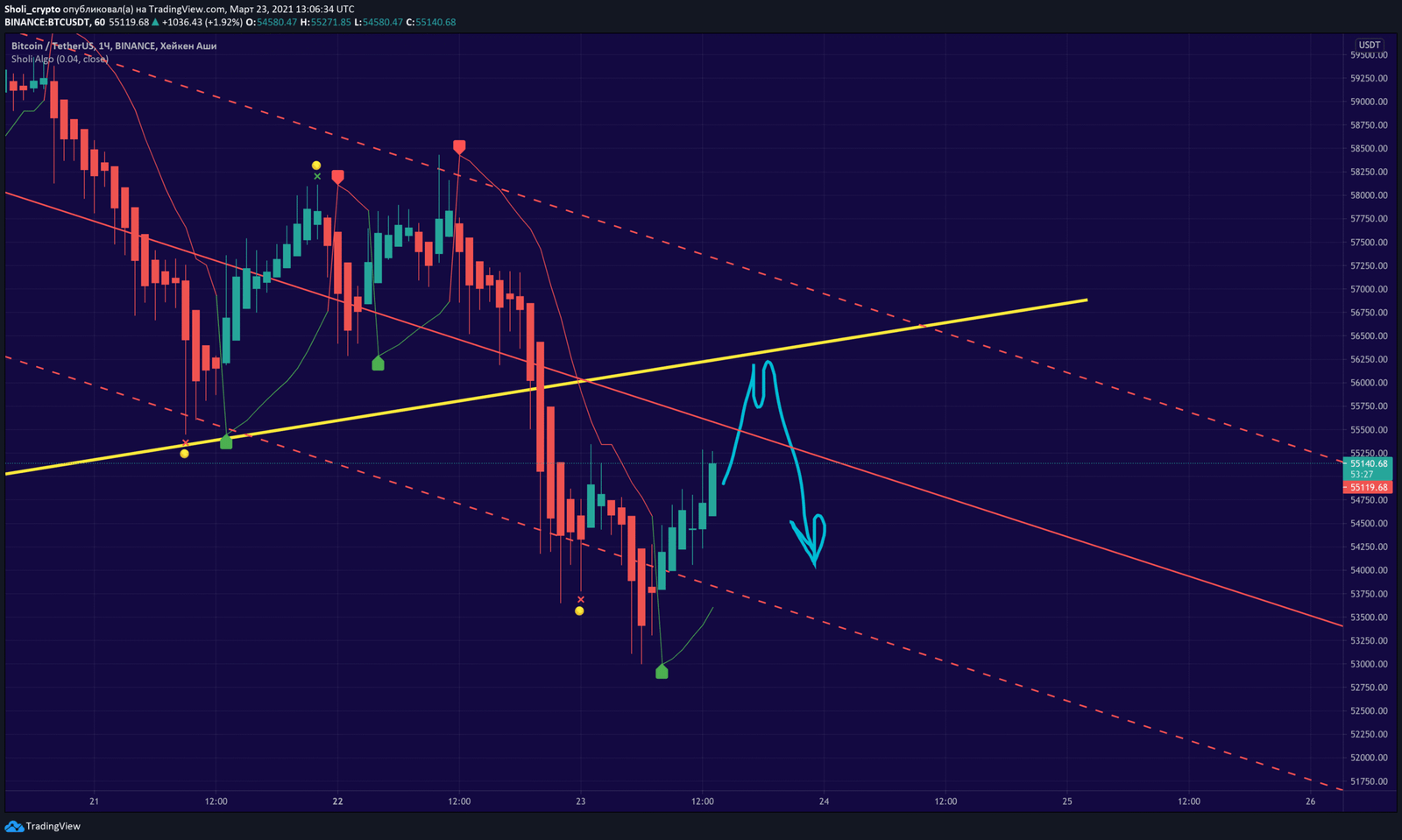The image size is (1402, 840).
Task: Click the yellow dot above the green x mark
Action: (x=316, y=165)
